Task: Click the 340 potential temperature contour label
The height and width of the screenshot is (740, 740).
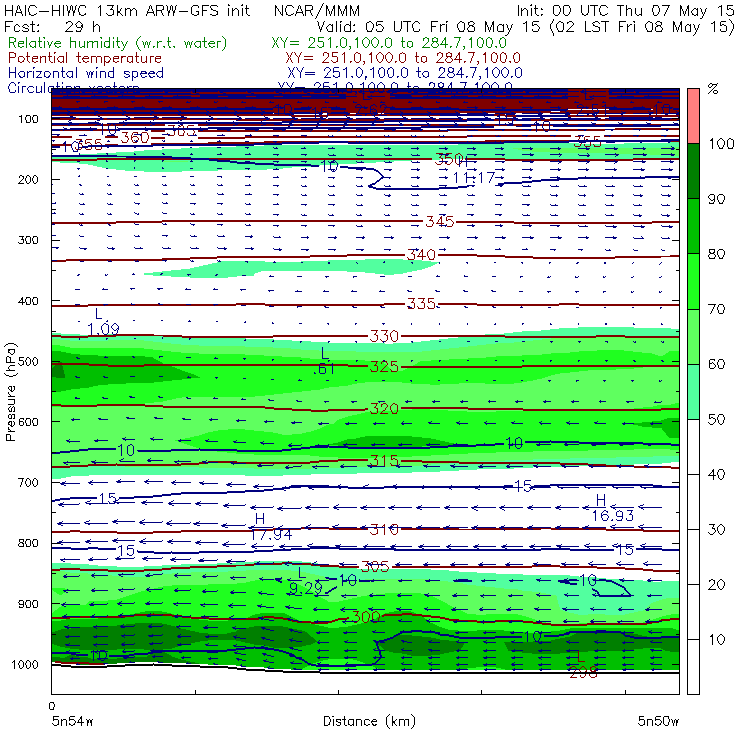Action: (421, 255)
